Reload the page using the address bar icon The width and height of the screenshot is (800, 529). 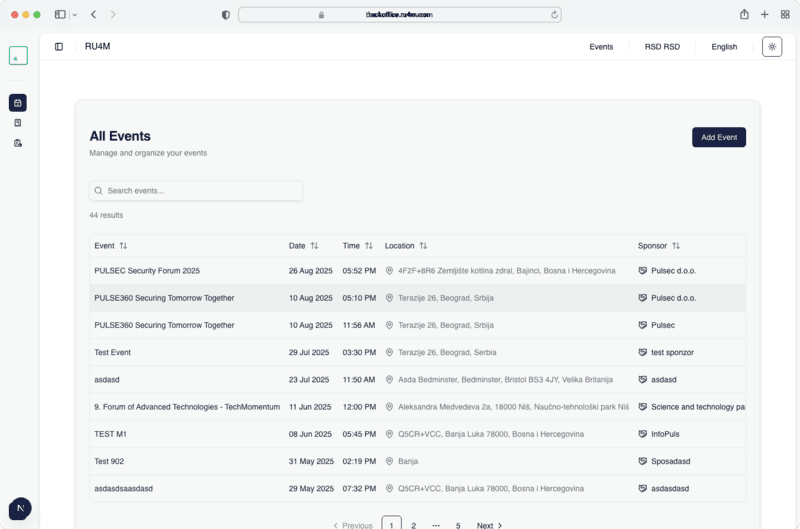[554, 15]
